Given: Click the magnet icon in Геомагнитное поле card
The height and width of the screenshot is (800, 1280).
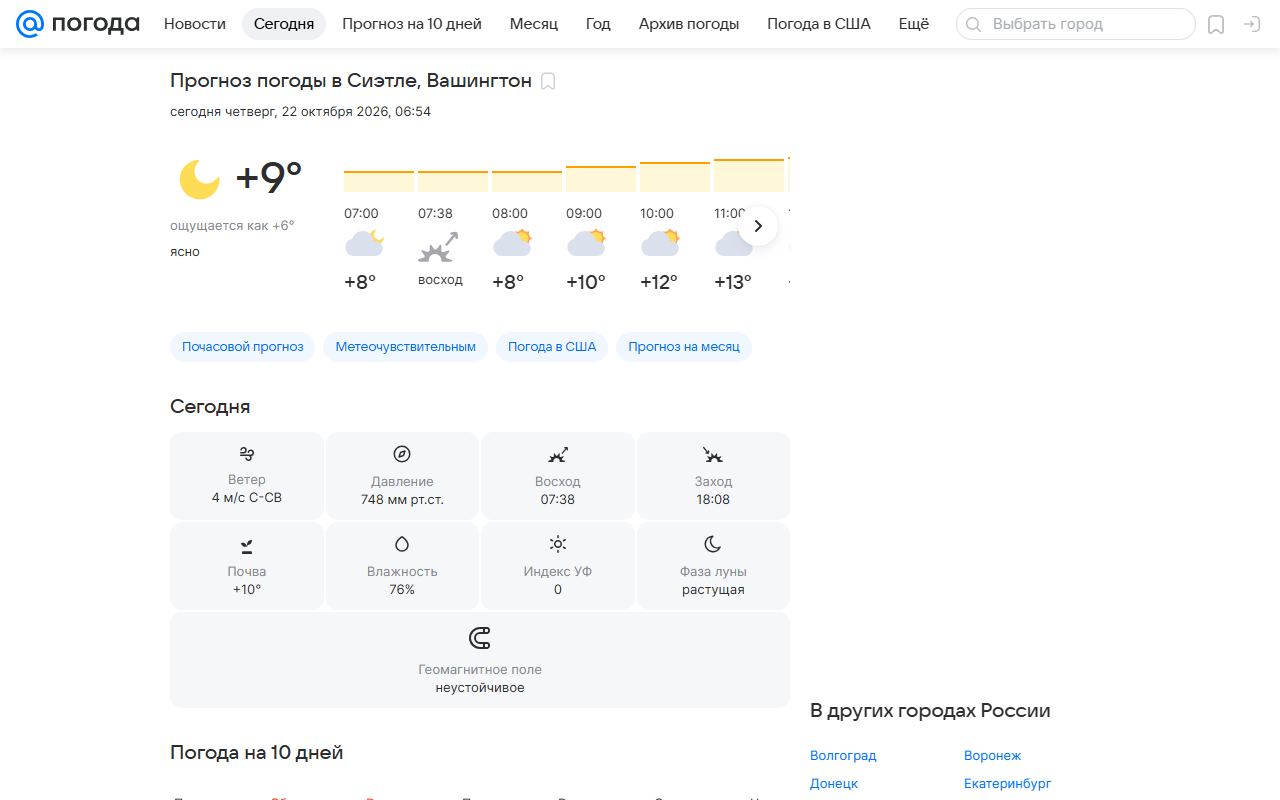Looking at the screenshot, I should click(480, 638).
